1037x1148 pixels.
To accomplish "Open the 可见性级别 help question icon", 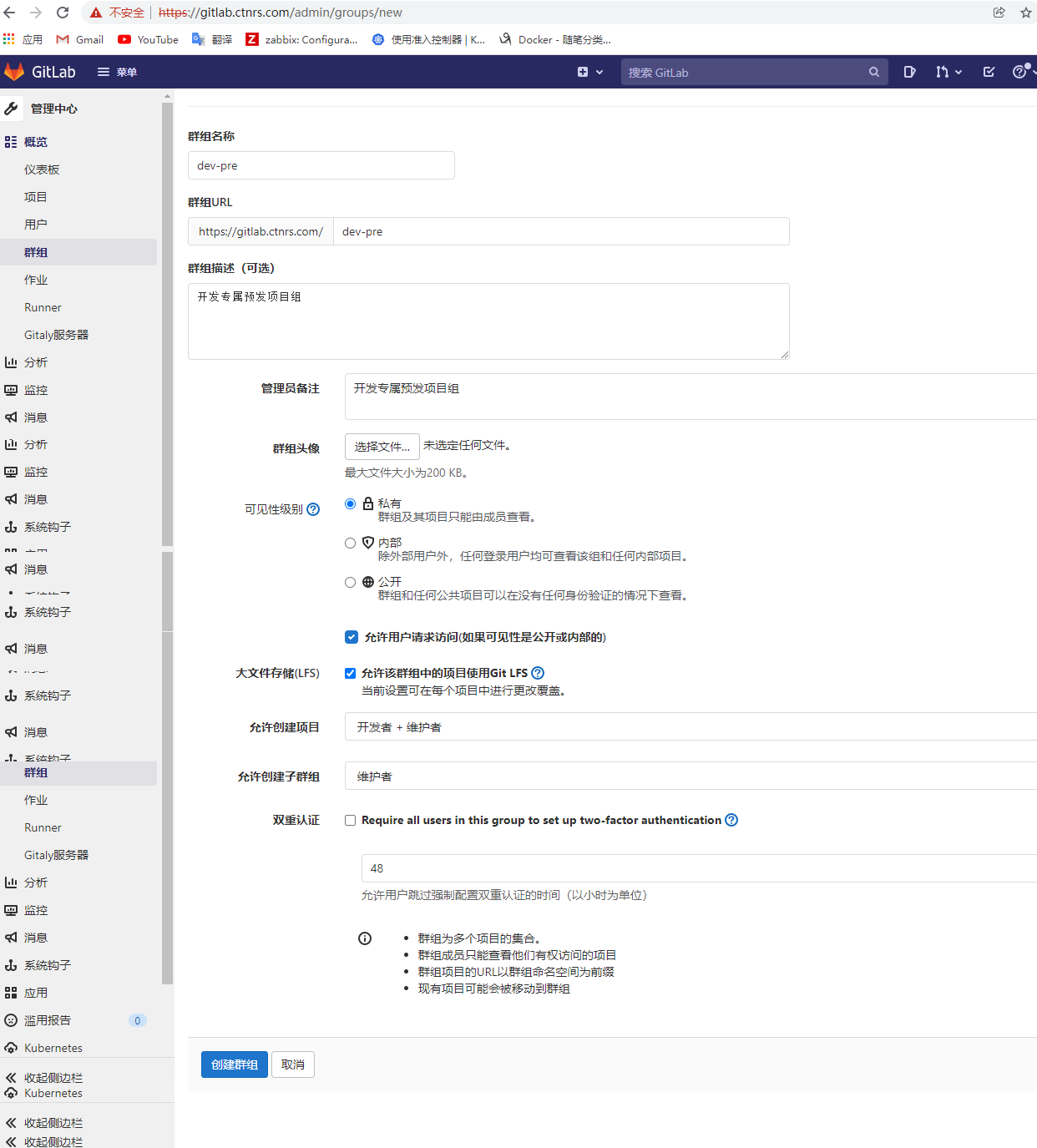I will pos(313,509).
